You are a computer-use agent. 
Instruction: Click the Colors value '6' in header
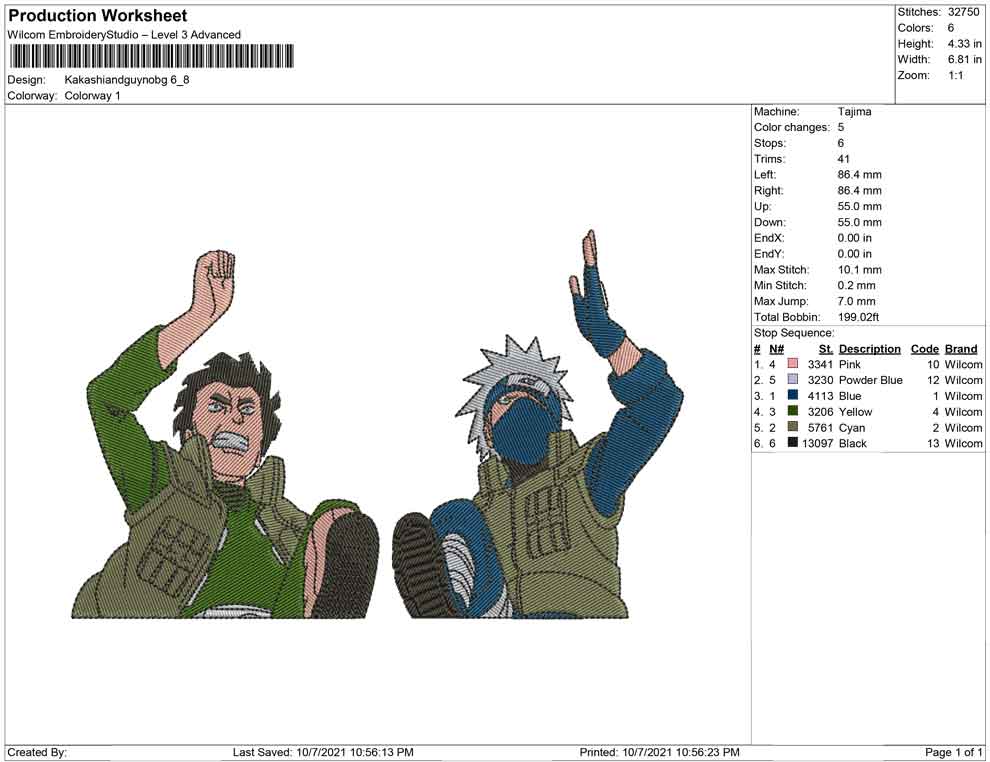[x=950, y=28]
